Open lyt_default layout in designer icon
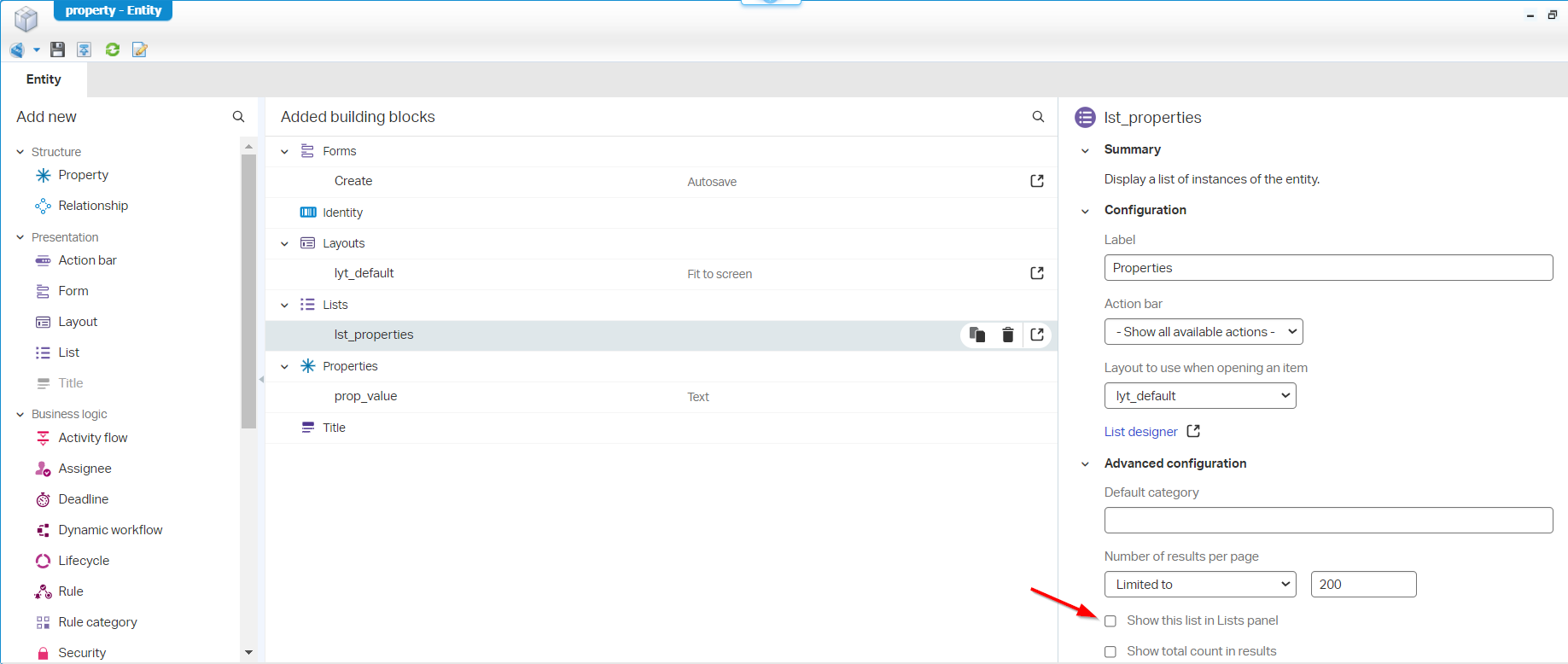The height and width of the screenshot is (664, 1568). [x=1037, y=273]
